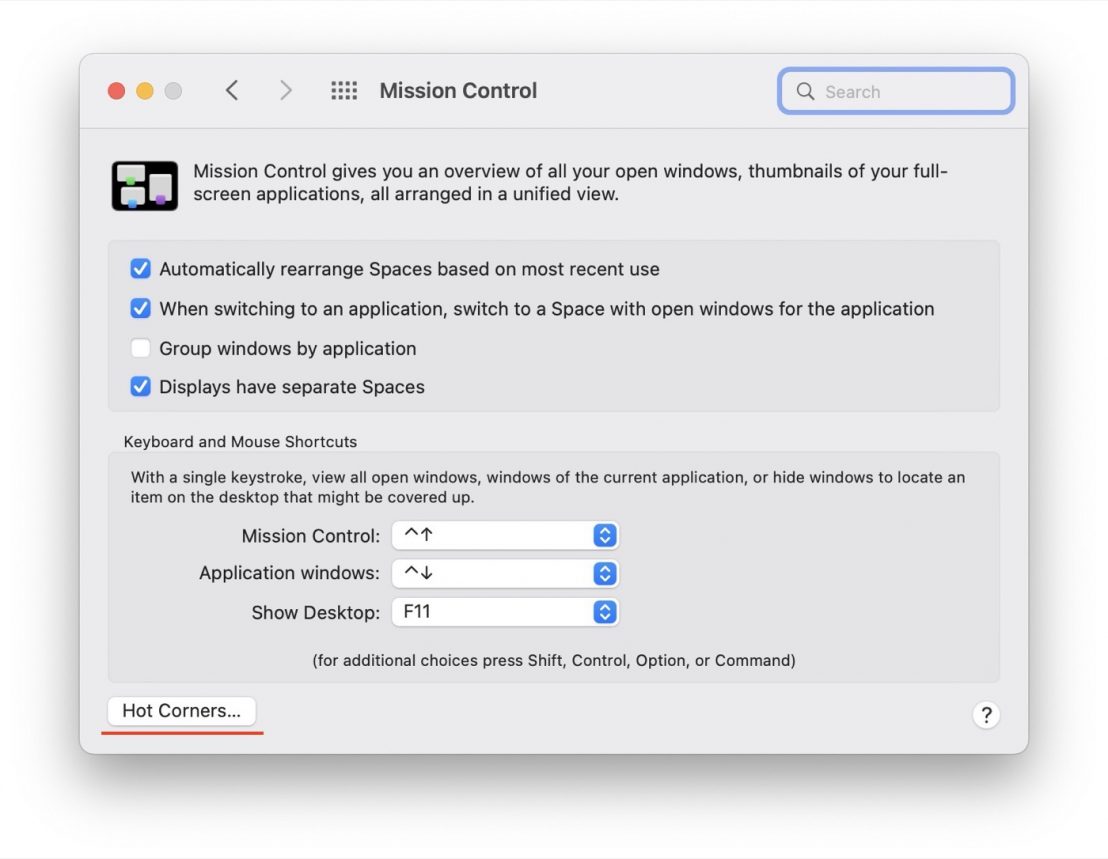Open the Help question mark
Screen dimensions: 1108x859
tap(986, 715)
